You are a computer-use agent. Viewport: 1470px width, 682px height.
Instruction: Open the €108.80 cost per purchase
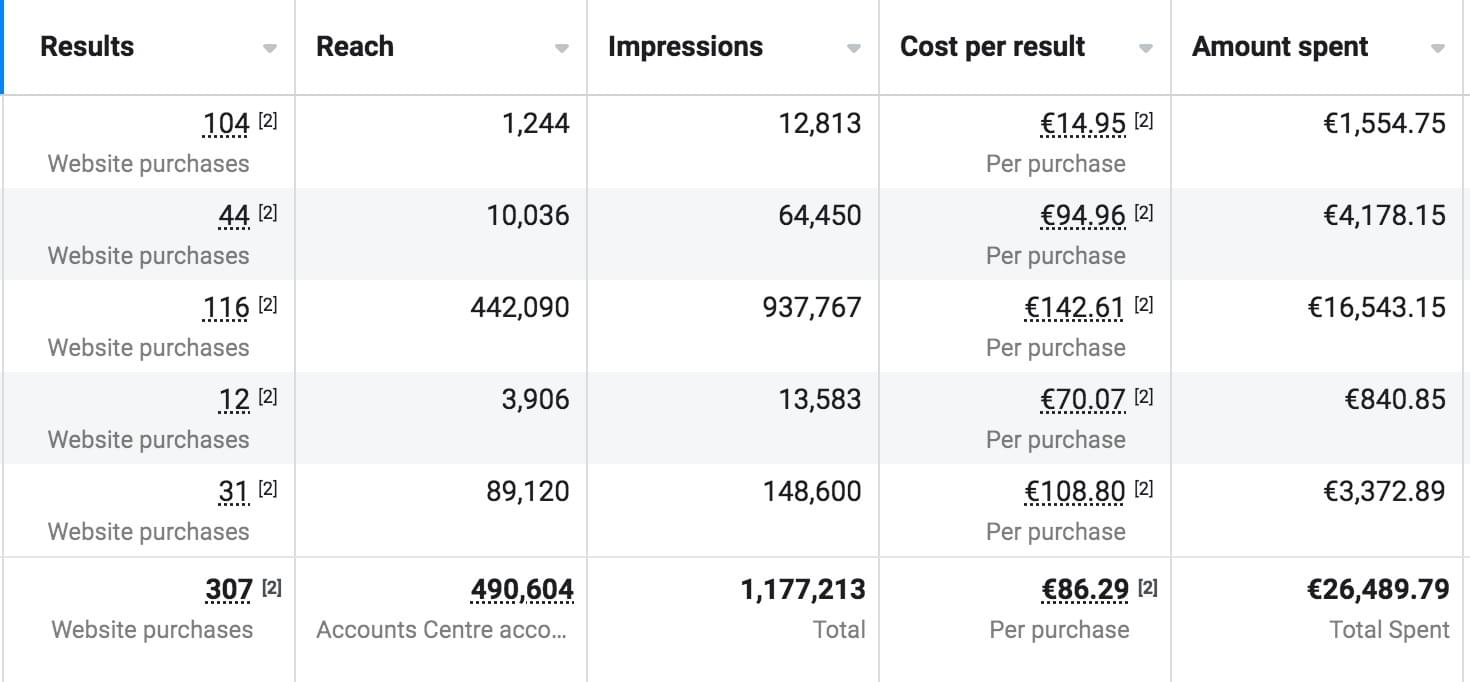click(1074, 492)
